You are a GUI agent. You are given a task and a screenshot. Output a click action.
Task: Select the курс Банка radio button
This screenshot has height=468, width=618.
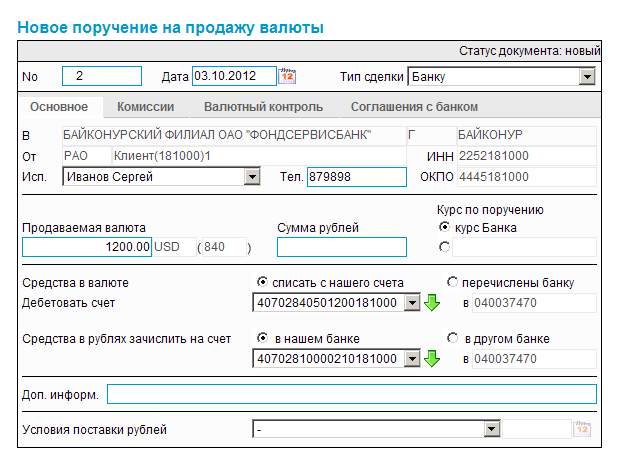pyautogui.click(x=444, y=227)
